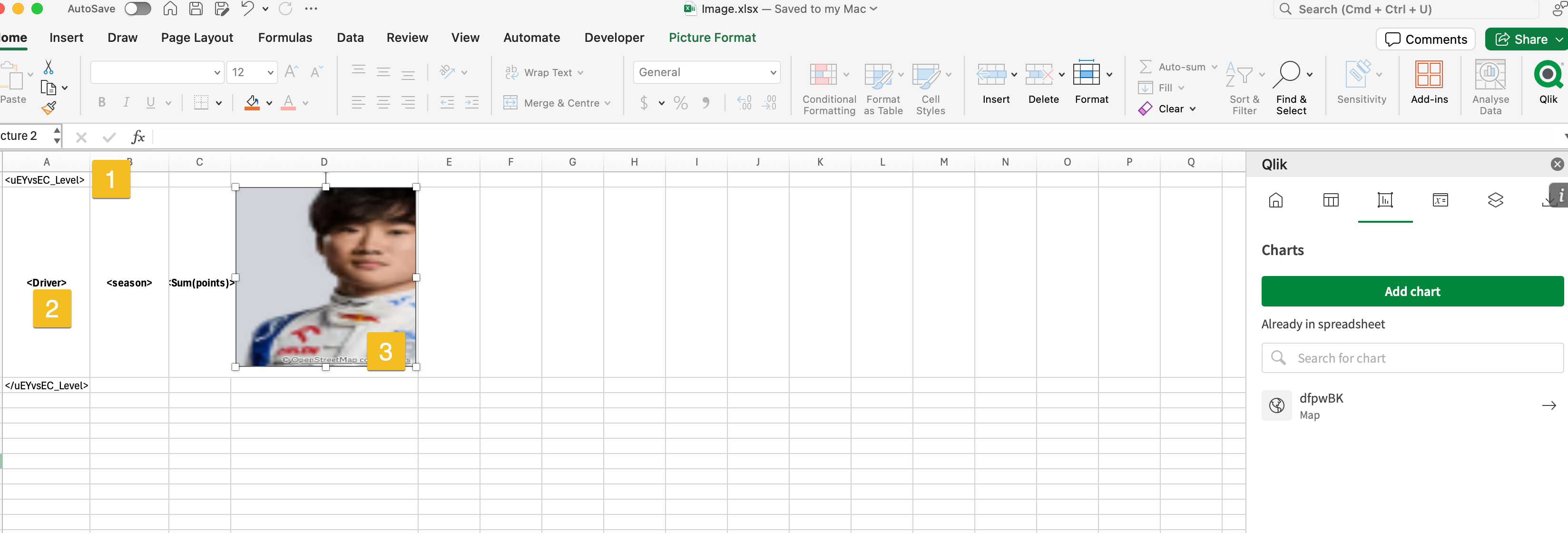Toggle italic formatting

(126, 102)
